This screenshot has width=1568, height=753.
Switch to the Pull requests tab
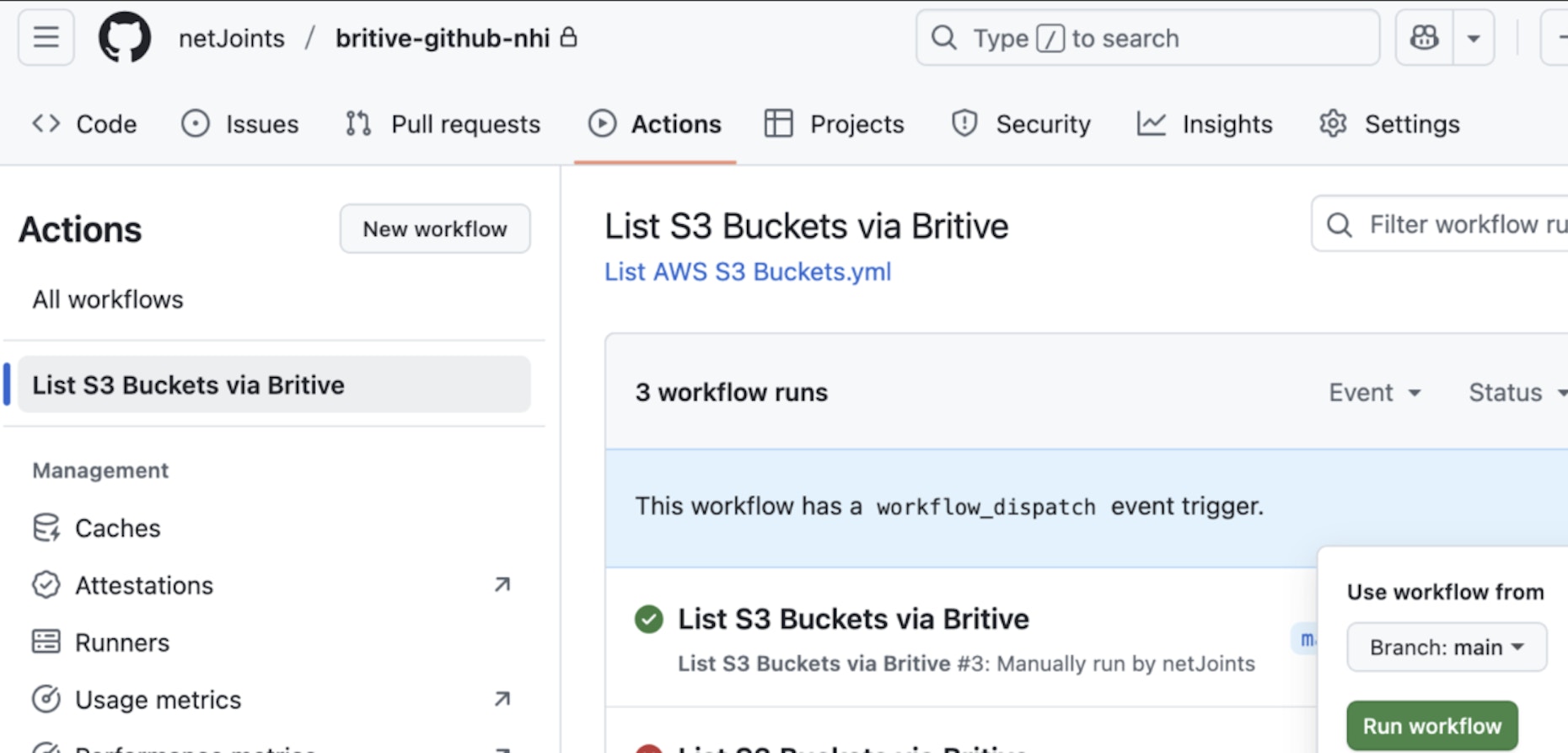[x=443, y=124]
